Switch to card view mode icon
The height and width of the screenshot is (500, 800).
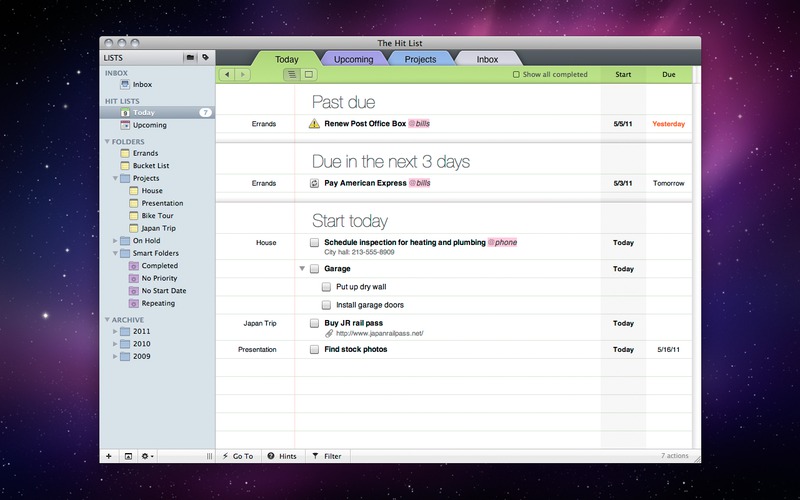click(309, 74)
